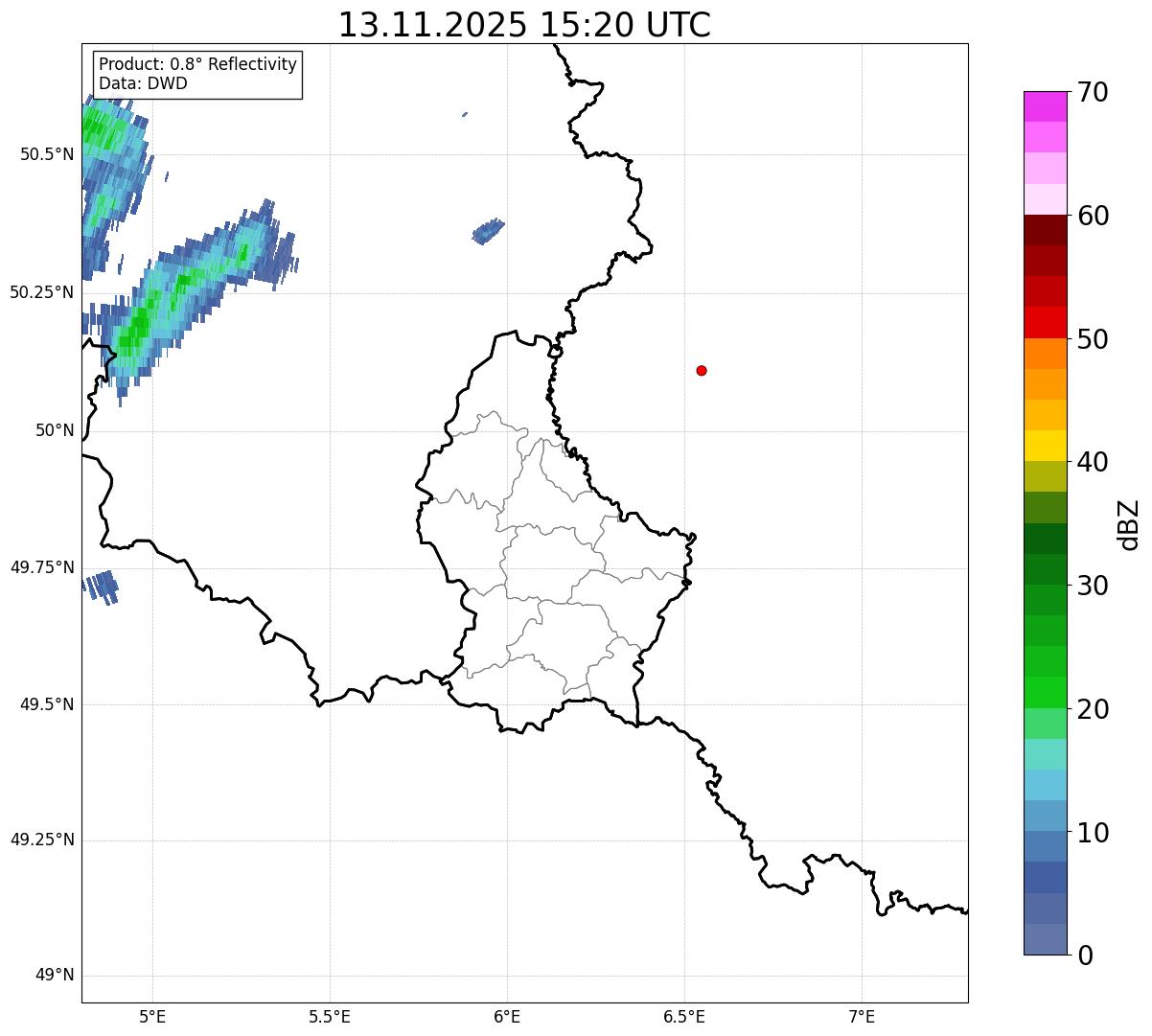Click the 5°E longitude label
1152x1036 pixels.
tap(152, 1016)
